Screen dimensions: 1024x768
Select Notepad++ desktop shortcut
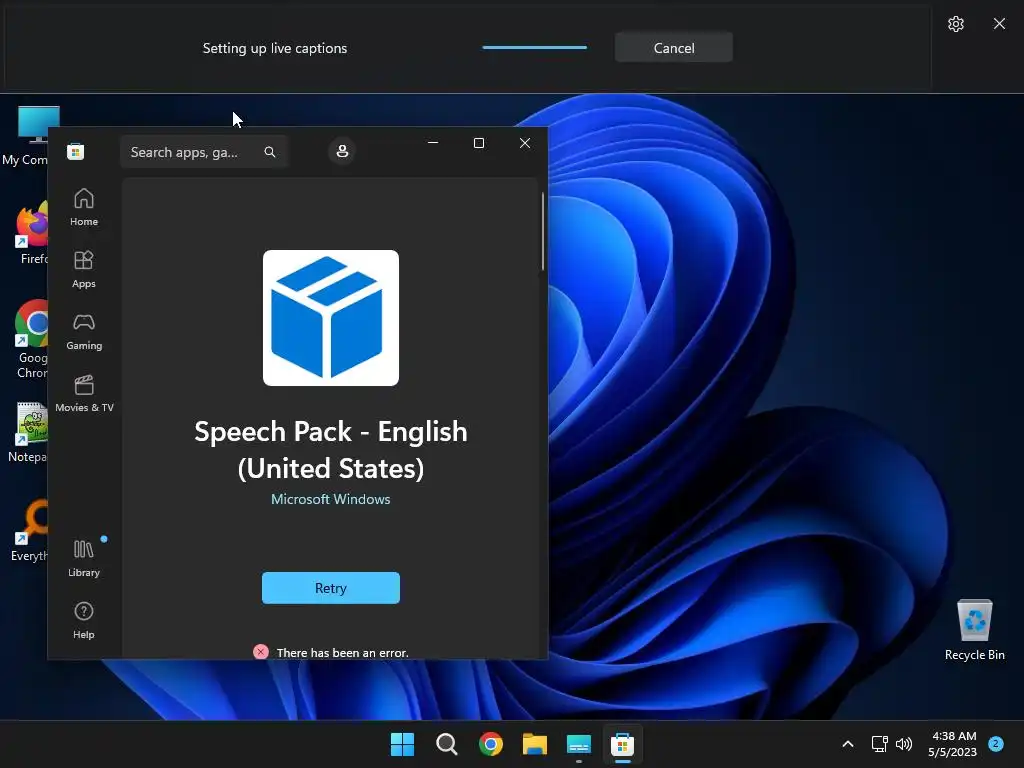[x=27, y=432]
